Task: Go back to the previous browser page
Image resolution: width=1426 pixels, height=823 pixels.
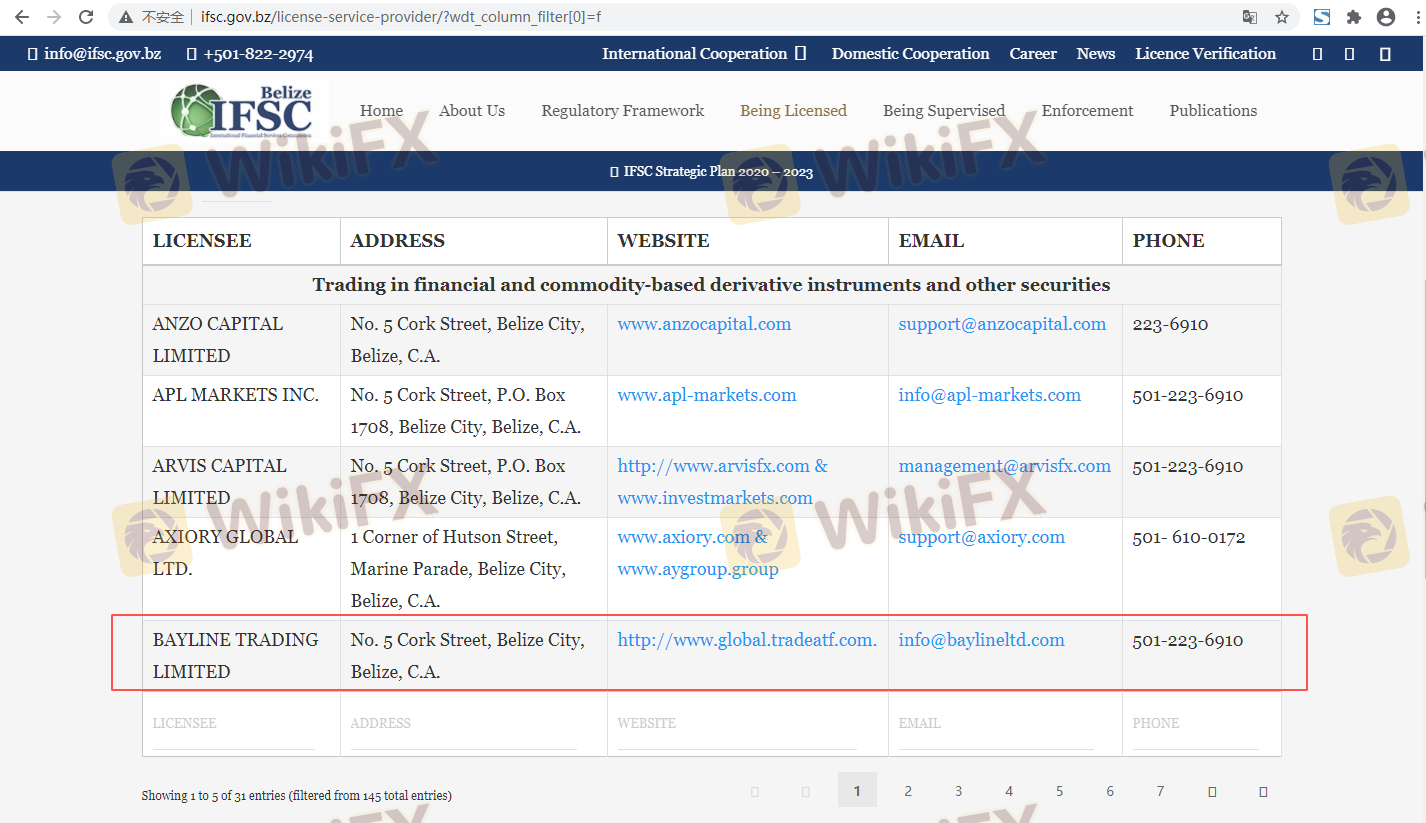Action: [x=22, y=17]
